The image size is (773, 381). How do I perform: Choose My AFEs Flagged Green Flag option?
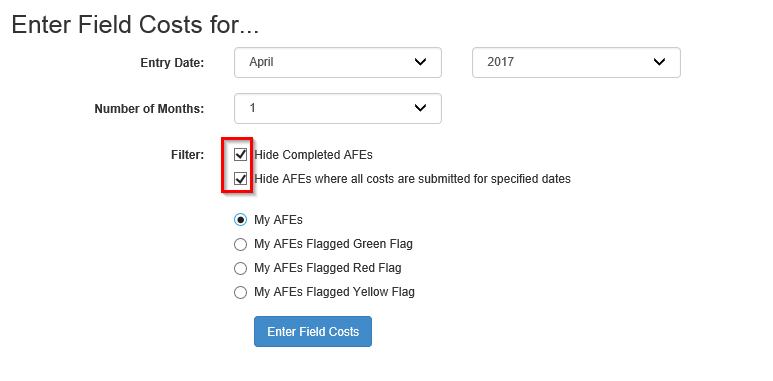240,244
